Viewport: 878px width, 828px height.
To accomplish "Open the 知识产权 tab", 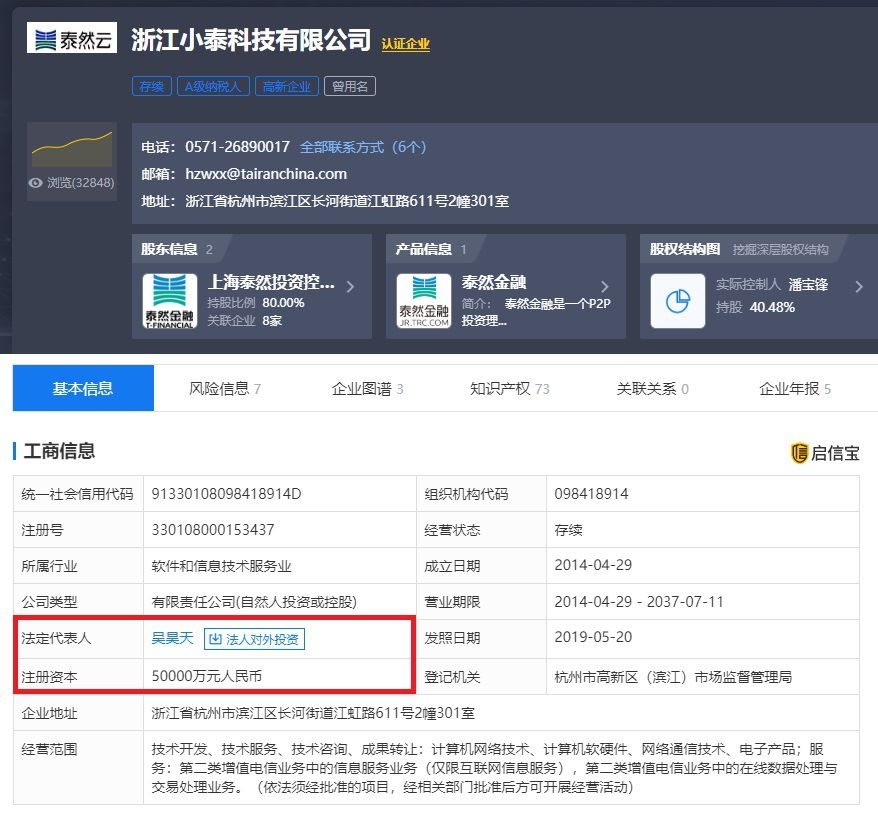I will pos(509,389).
